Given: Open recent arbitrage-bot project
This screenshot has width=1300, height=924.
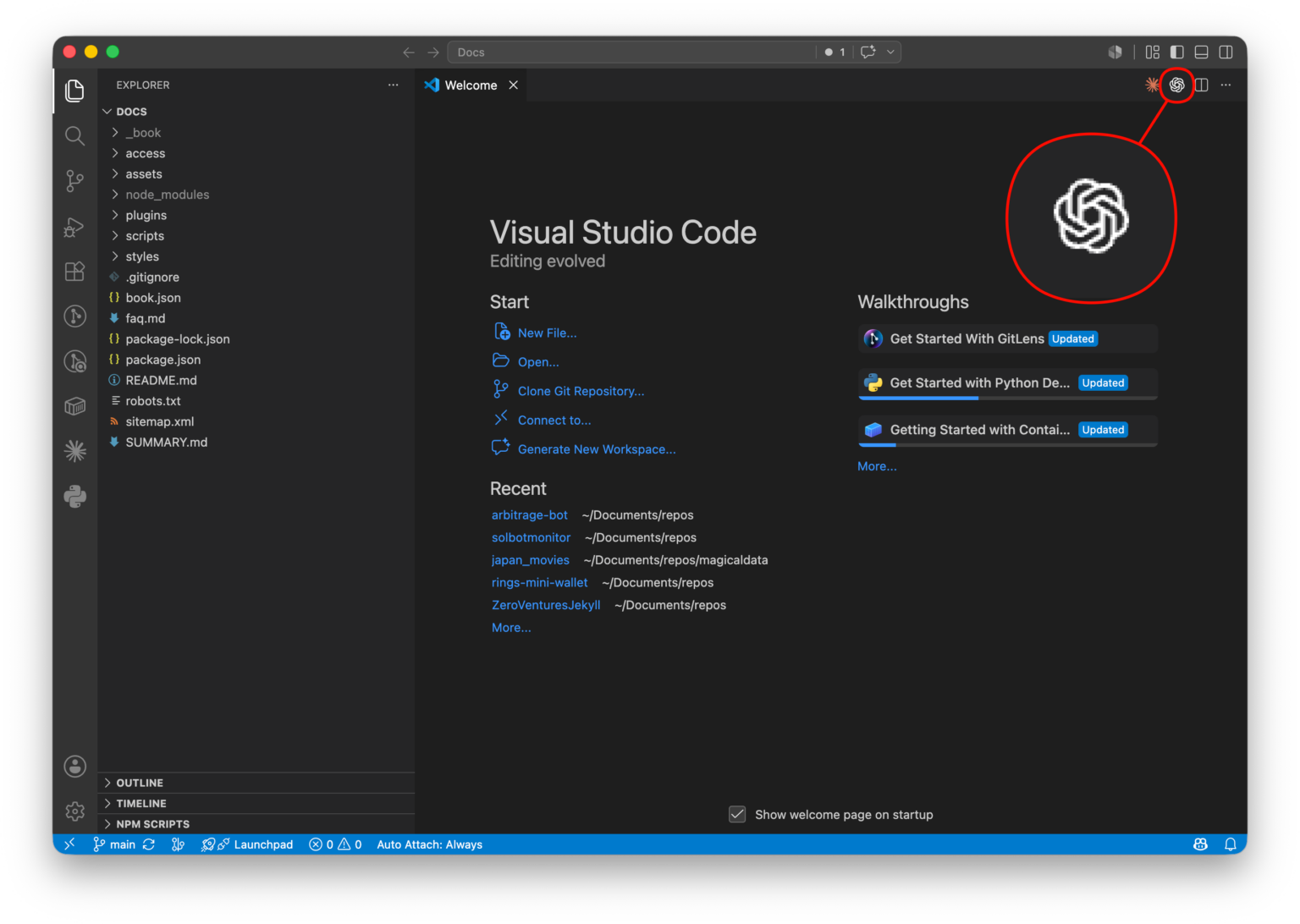Looking at the screenshot, I should point(530,514).
